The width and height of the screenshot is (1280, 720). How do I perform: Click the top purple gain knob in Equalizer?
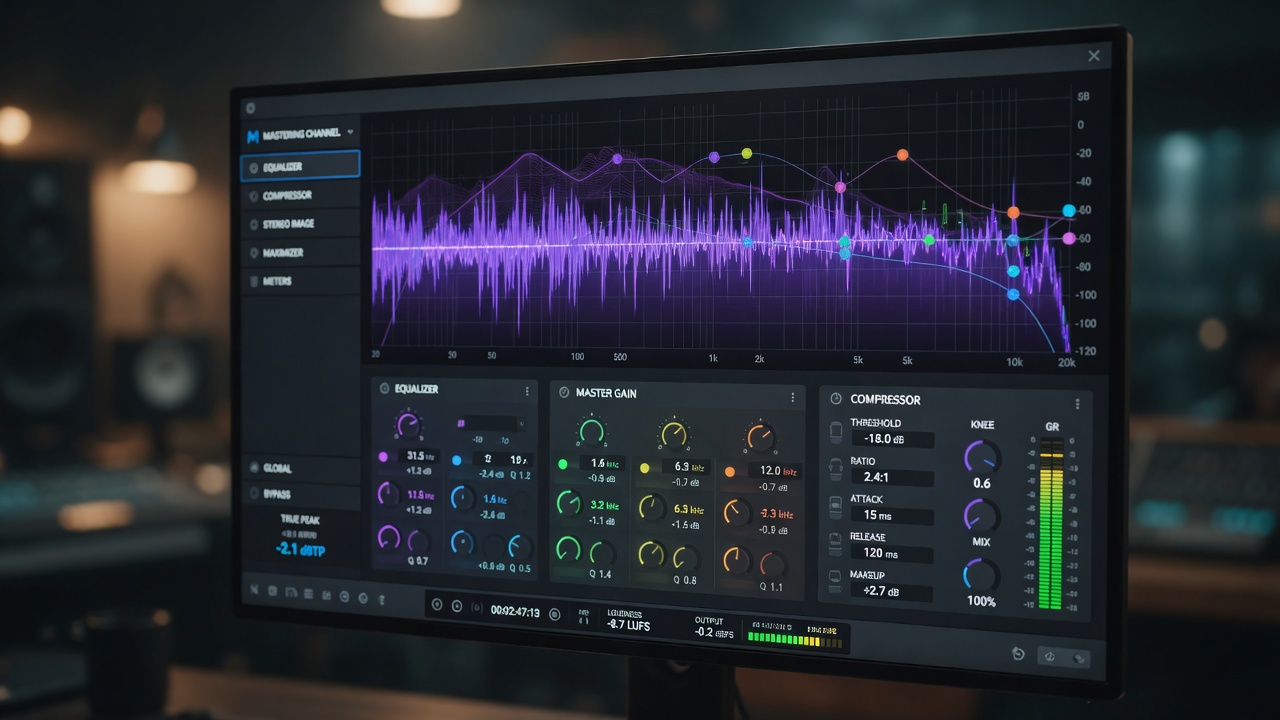point(408,425)
